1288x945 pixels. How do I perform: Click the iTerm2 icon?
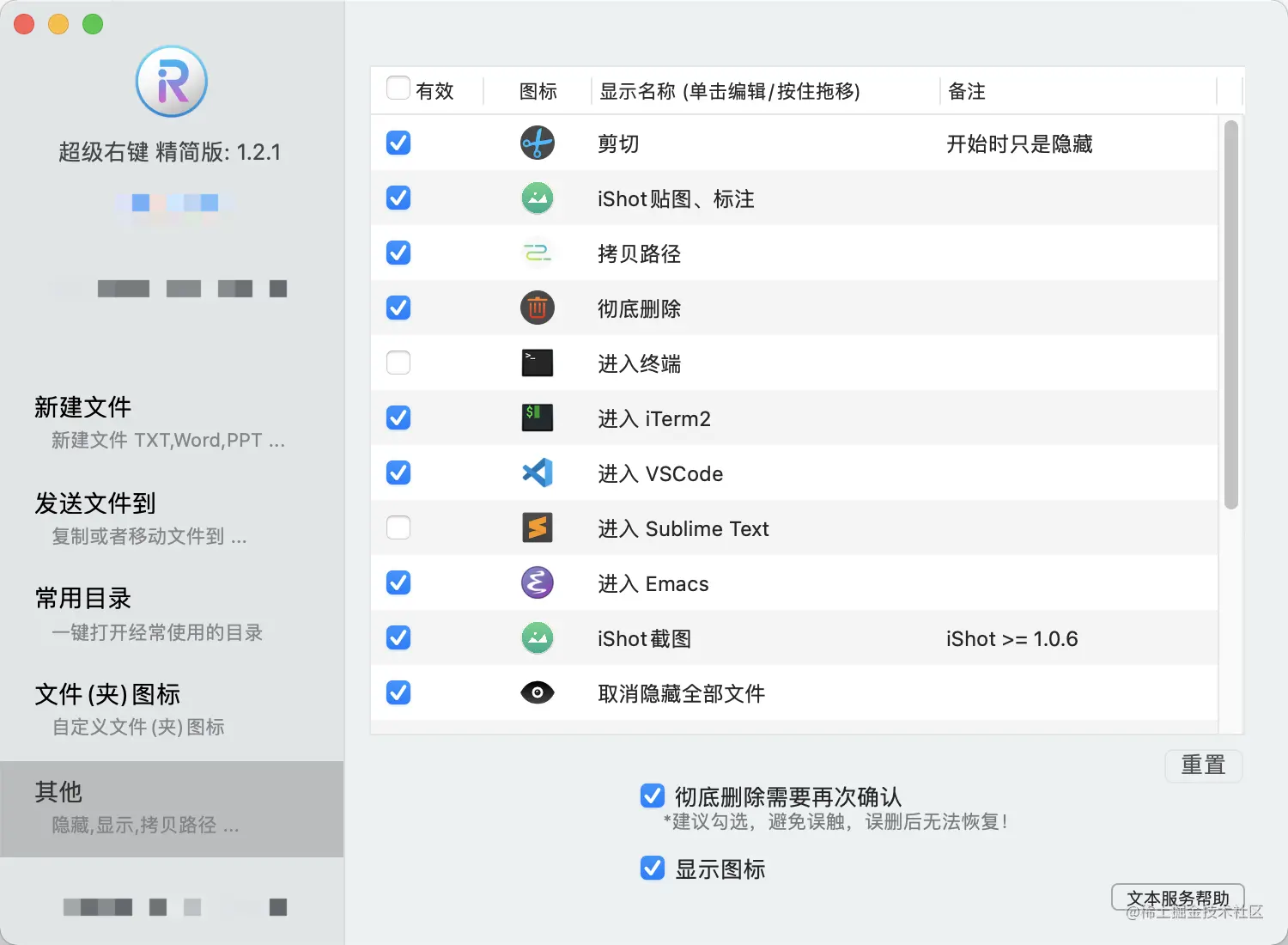[x=538, y=418]
